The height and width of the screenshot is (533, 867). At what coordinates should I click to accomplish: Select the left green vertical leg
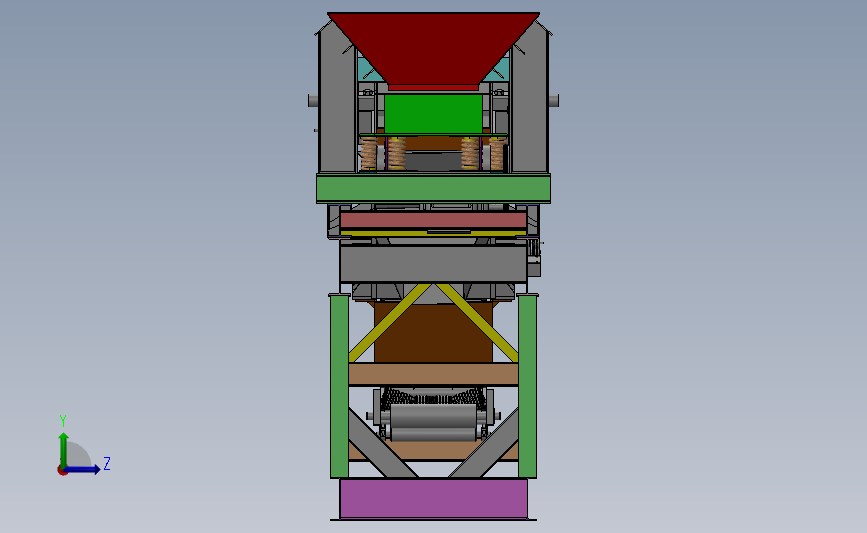click(x=339, y=386)
